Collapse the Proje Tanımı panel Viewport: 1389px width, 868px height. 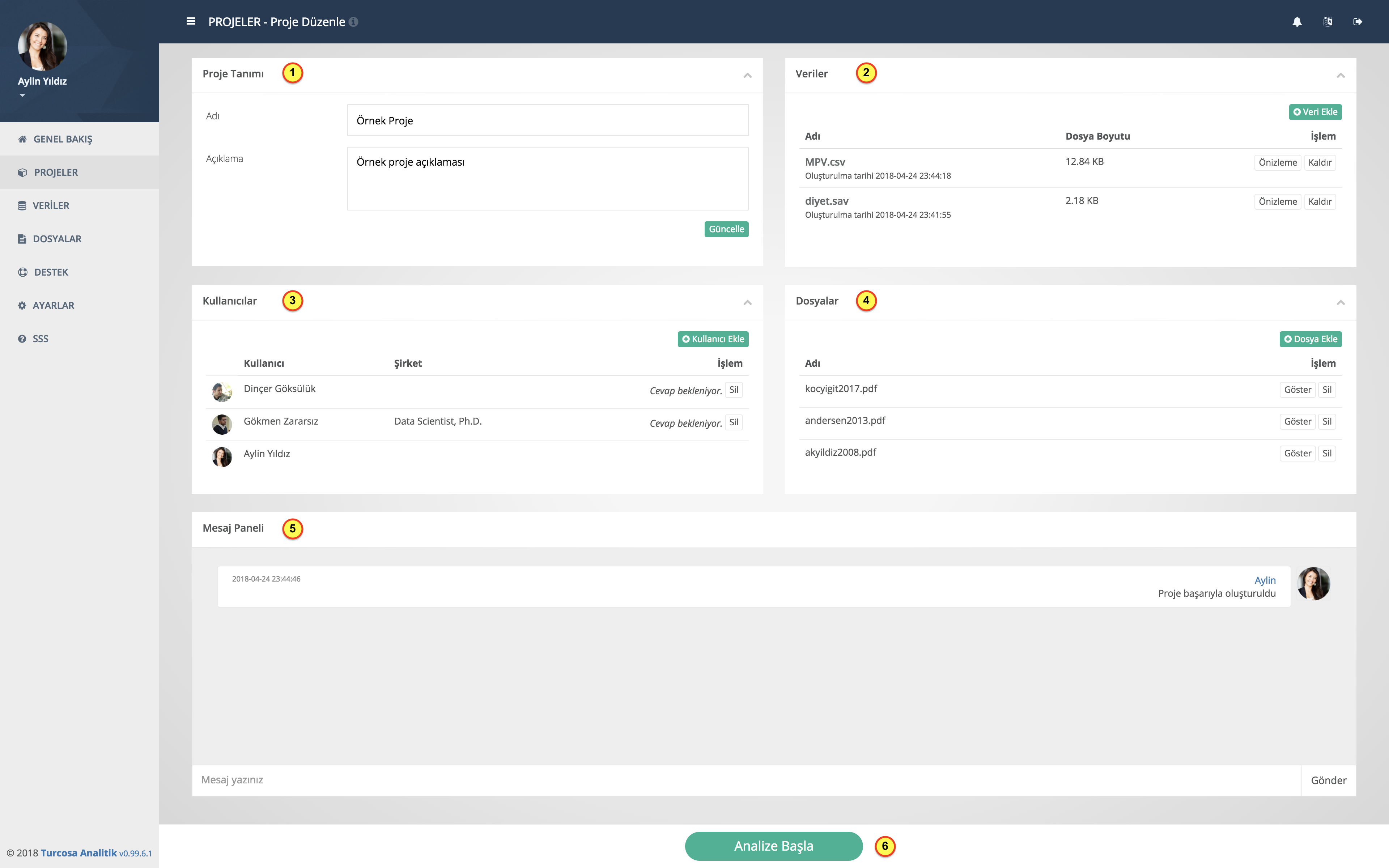pos(747,75)
